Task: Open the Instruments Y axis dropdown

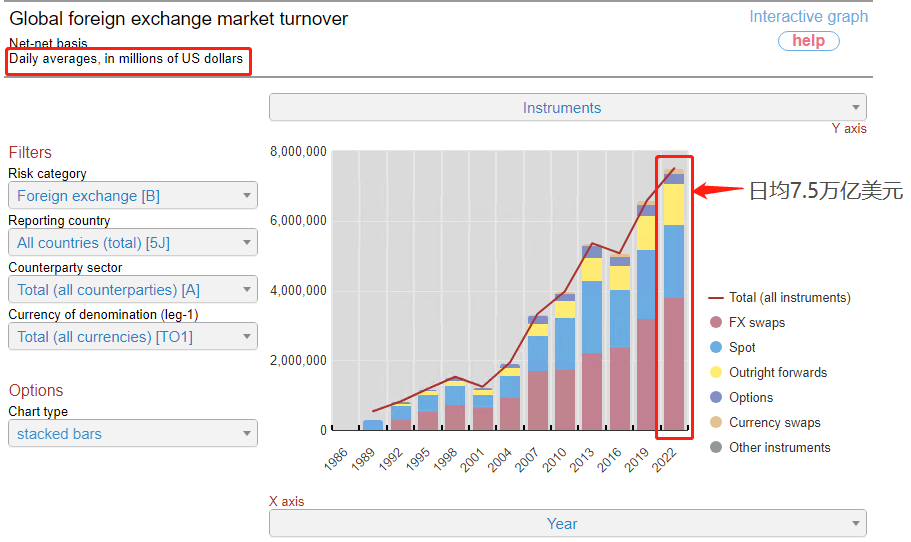Action: coord(567,108)
